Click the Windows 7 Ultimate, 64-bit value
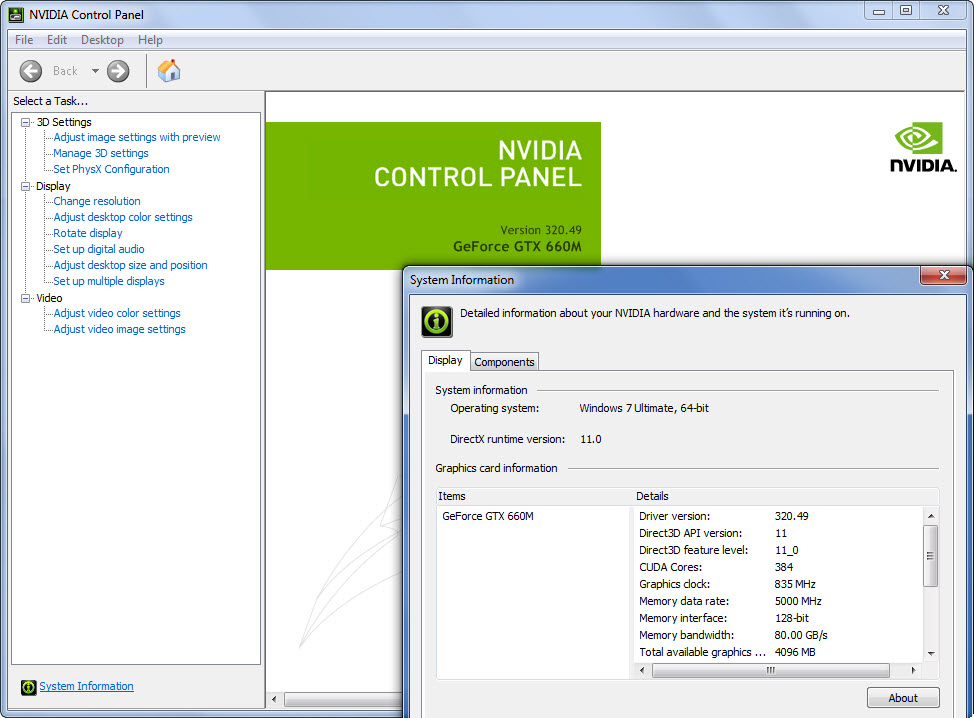The image size is (974, 718). click(644, 408)
